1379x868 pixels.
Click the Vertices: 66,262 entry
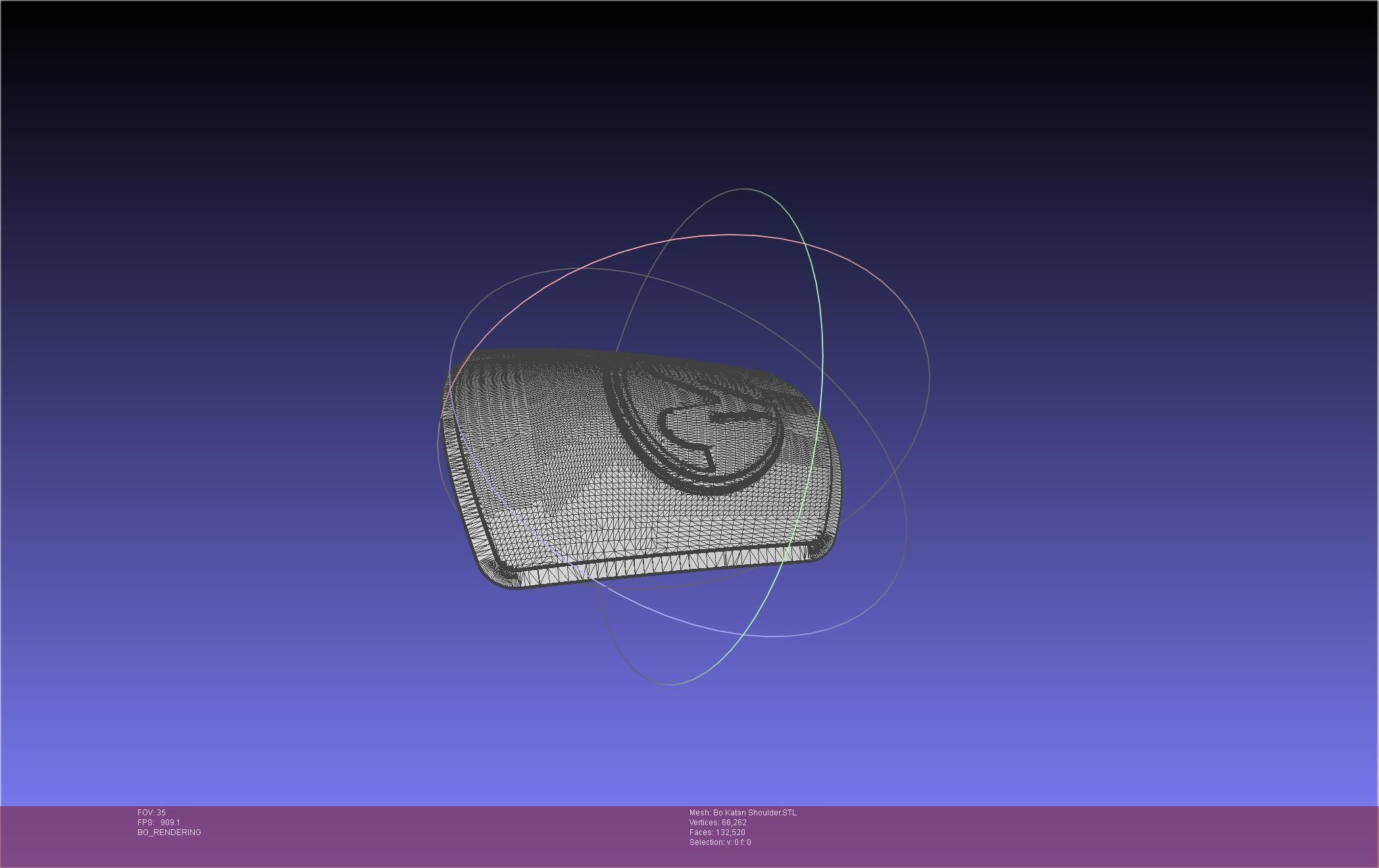(x=718, y=823)
